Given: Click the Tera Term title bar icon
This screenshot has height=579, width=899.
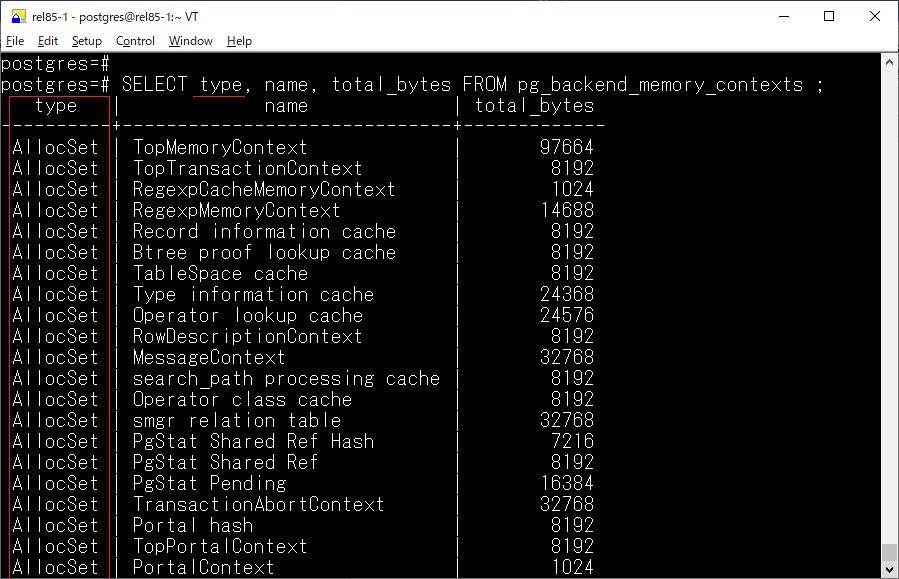Looking at the screenshot, I should (17, 15).
